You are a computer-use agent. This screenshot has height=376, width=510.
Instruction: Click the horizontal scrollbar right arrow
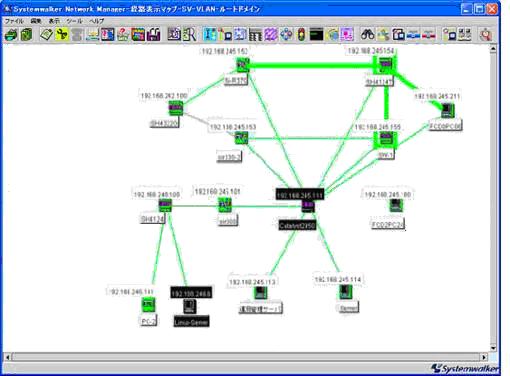pyautogui.click(x=484, y=357)
